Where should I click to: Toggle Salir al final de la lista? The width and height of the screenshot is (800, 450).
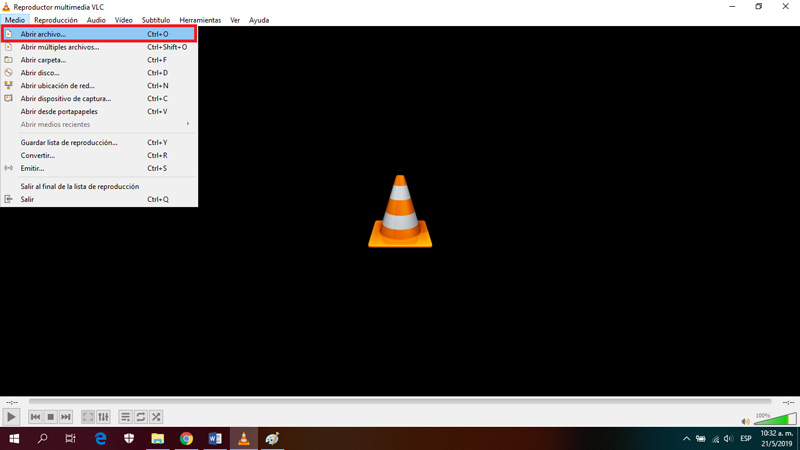coord(98,186)
